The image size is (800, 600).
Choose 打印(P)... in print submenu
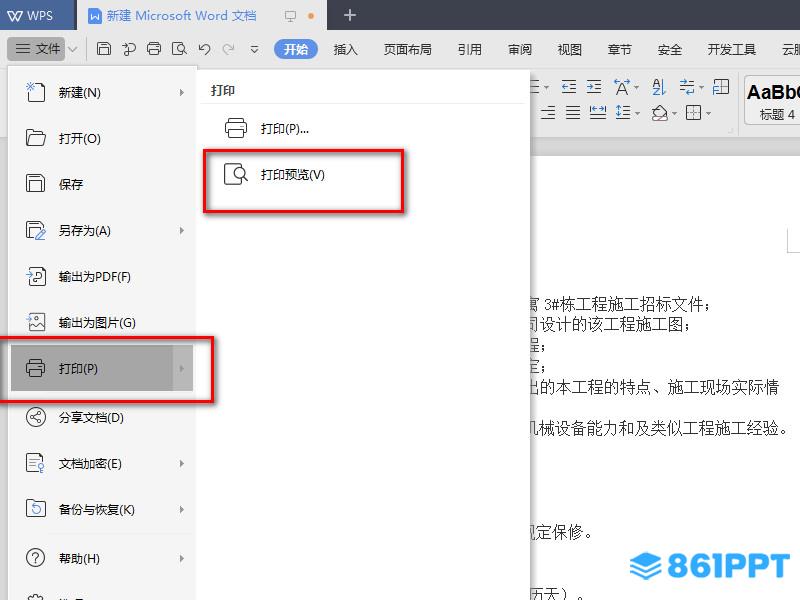362,129
